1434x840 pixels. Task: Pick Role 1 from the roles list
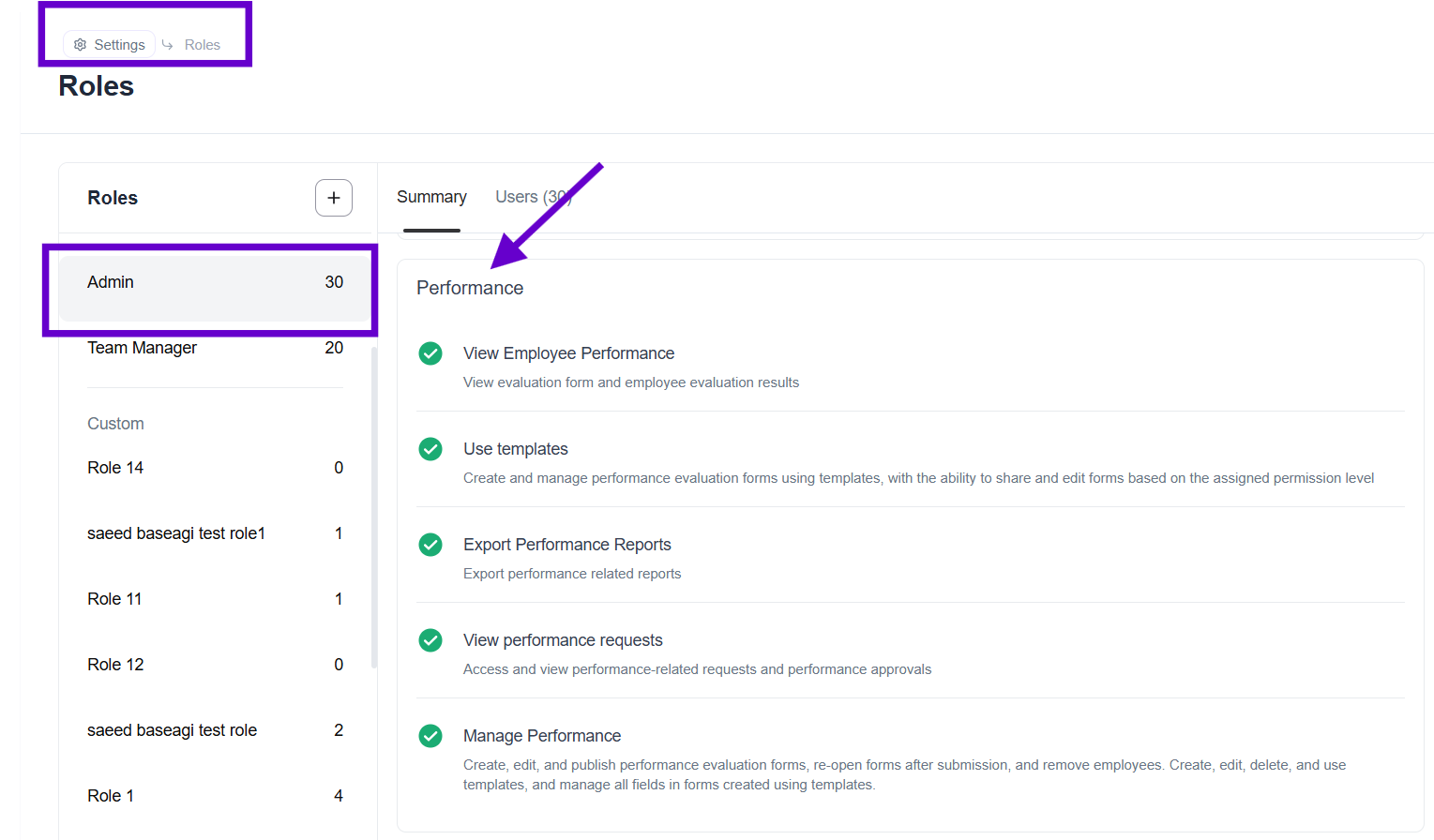point(214,796)
